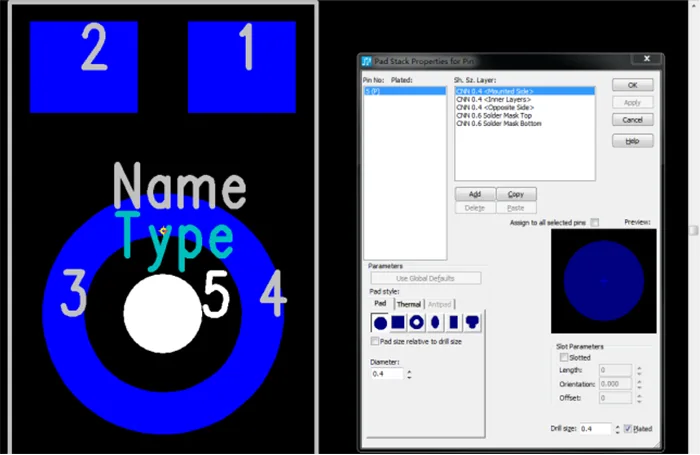Click the Diameter input field

[386, 374]
